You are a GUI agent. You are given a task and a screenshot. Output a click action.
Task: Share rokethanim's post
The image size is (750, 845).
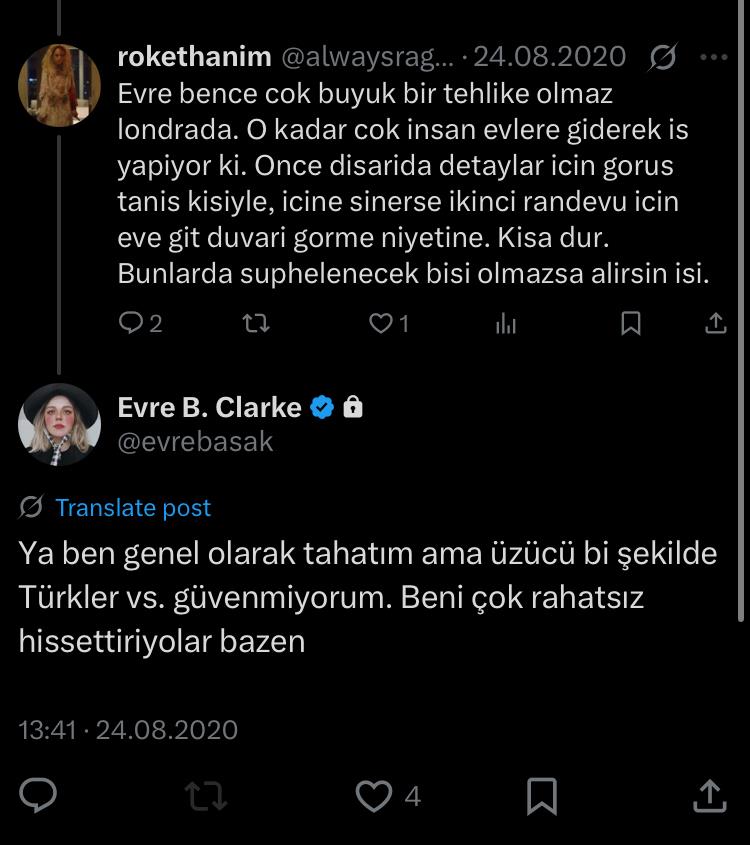click(716, 323)
